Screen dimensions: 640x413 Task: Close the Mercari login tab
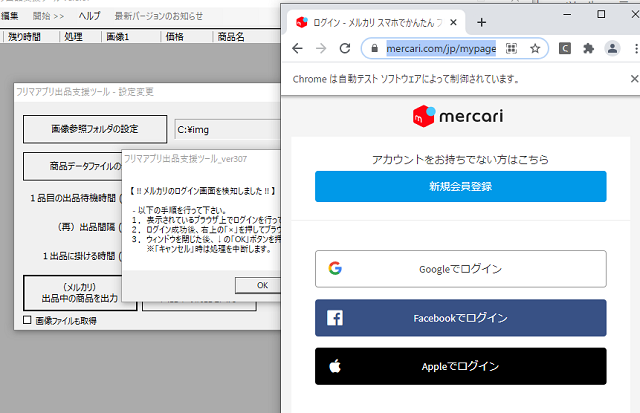(x=453, y=22)
